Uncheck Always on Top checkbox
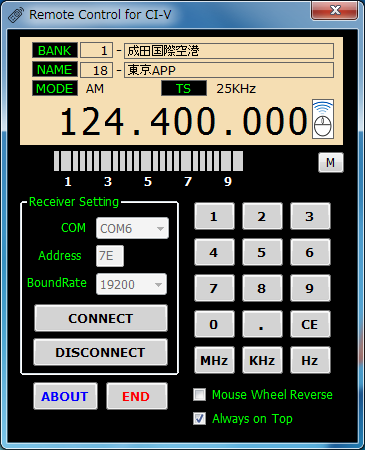The height and width of the screenshot is (450, 365). [200, 418]
